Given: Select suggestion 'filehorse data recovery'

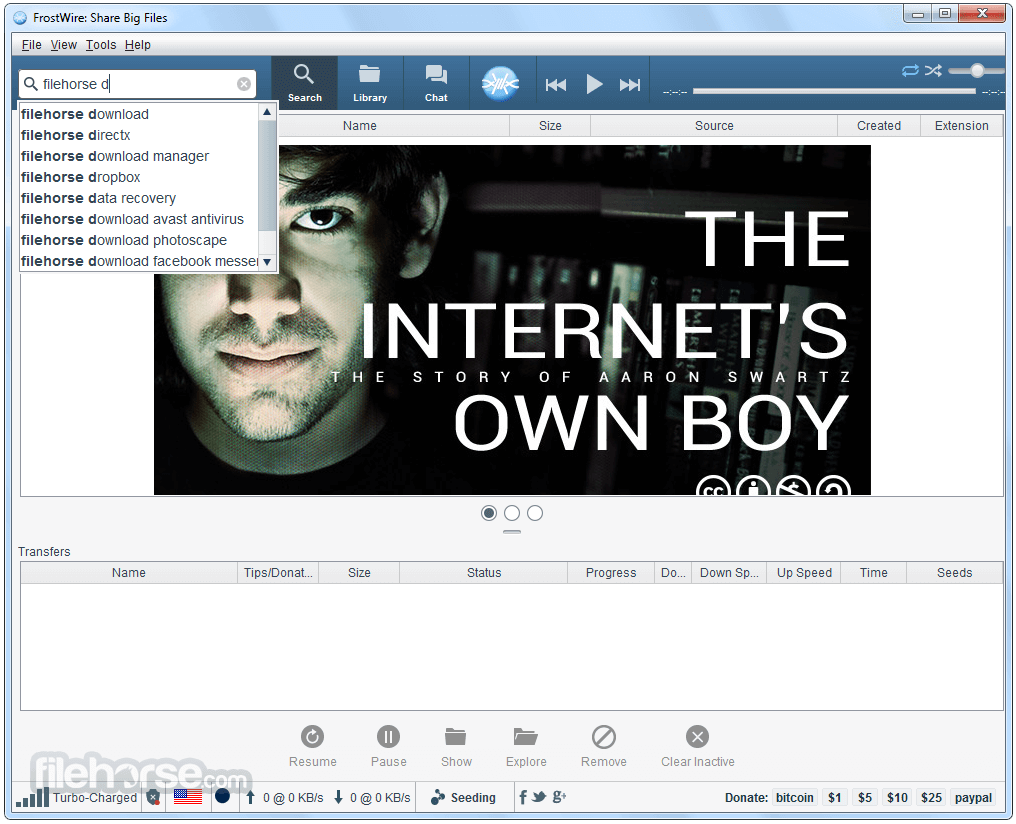Looking at the screenshot, I should point(139,198).
